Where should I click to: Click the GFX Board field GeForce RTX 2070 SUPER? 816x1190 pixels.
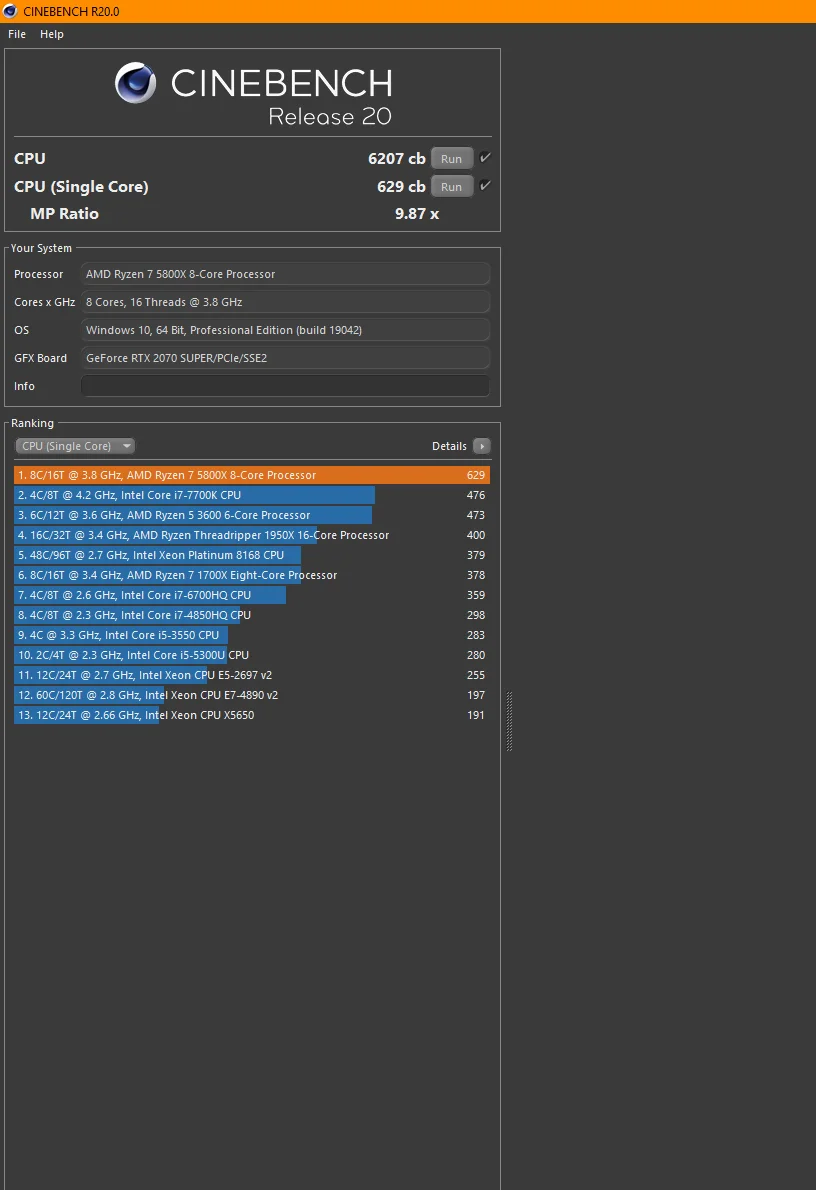click(285, 358)
